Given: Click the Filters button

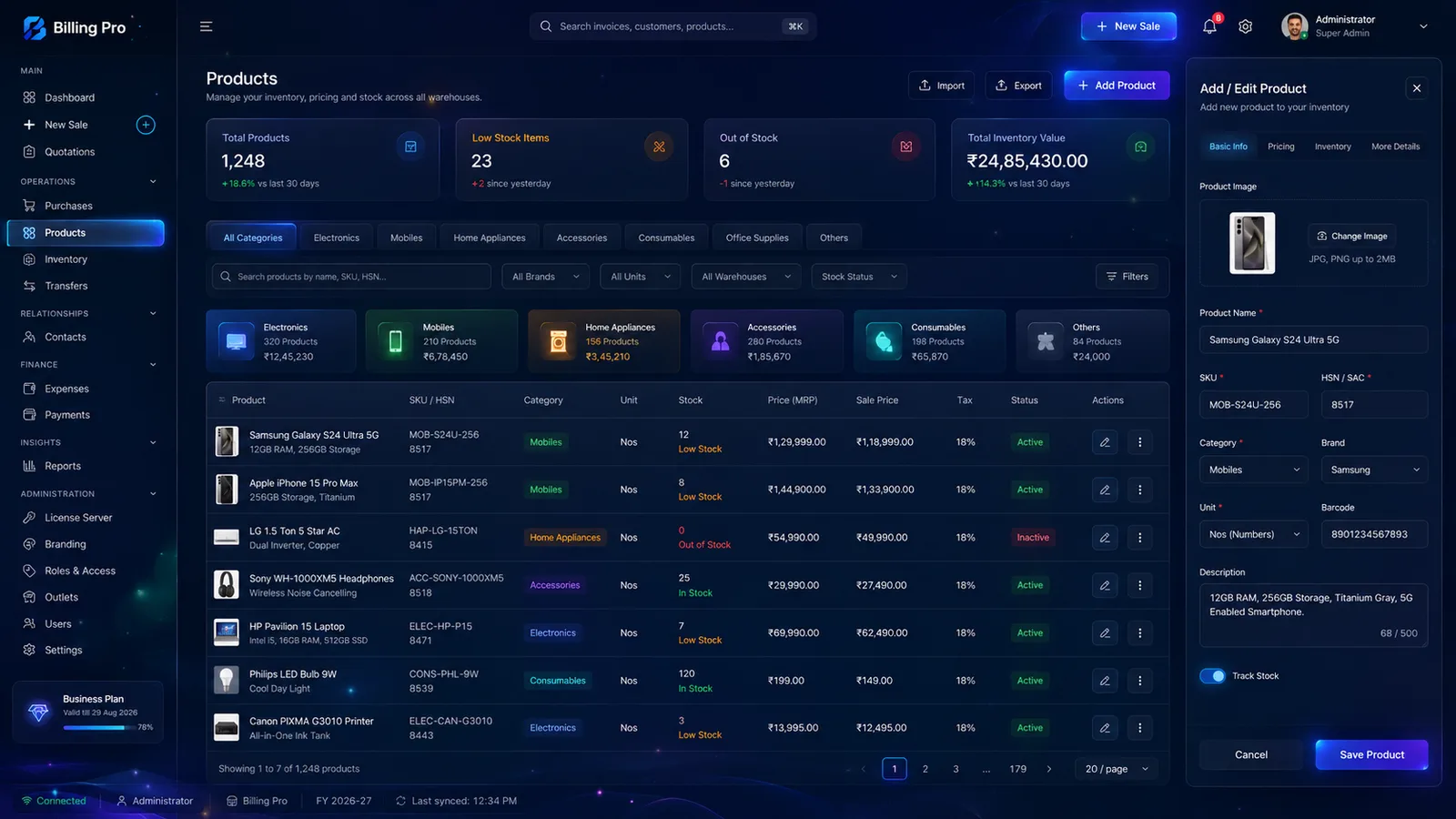Looking at the screenshot, I should (x=1127, y=277).
